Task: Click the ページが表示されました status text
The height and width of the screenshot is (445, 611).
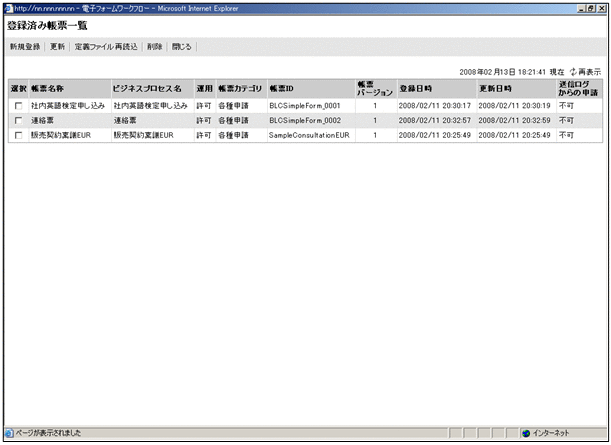Action: (x=48, y=433)
